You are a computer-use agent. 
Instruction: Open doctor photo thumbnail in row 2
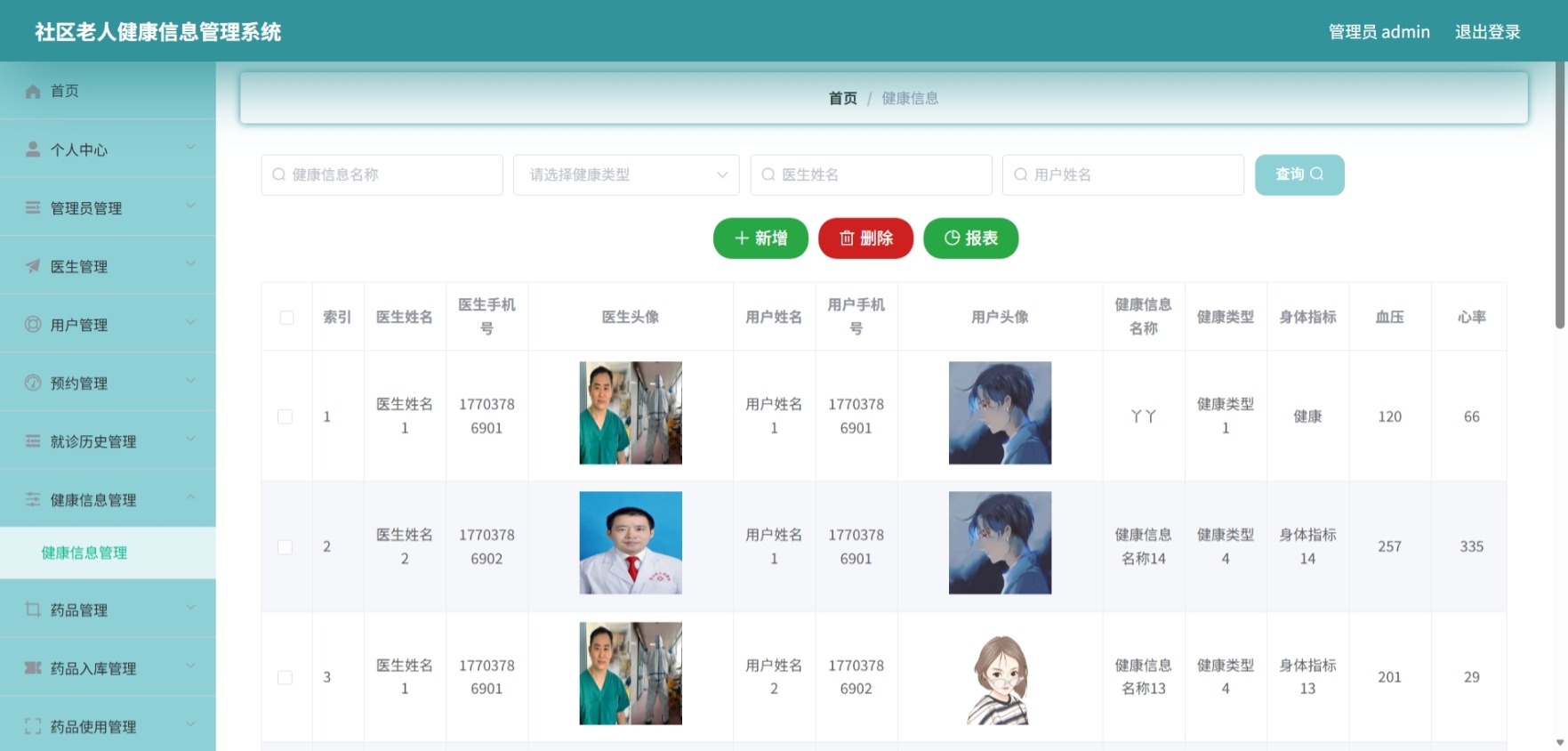tap(631, 543)
